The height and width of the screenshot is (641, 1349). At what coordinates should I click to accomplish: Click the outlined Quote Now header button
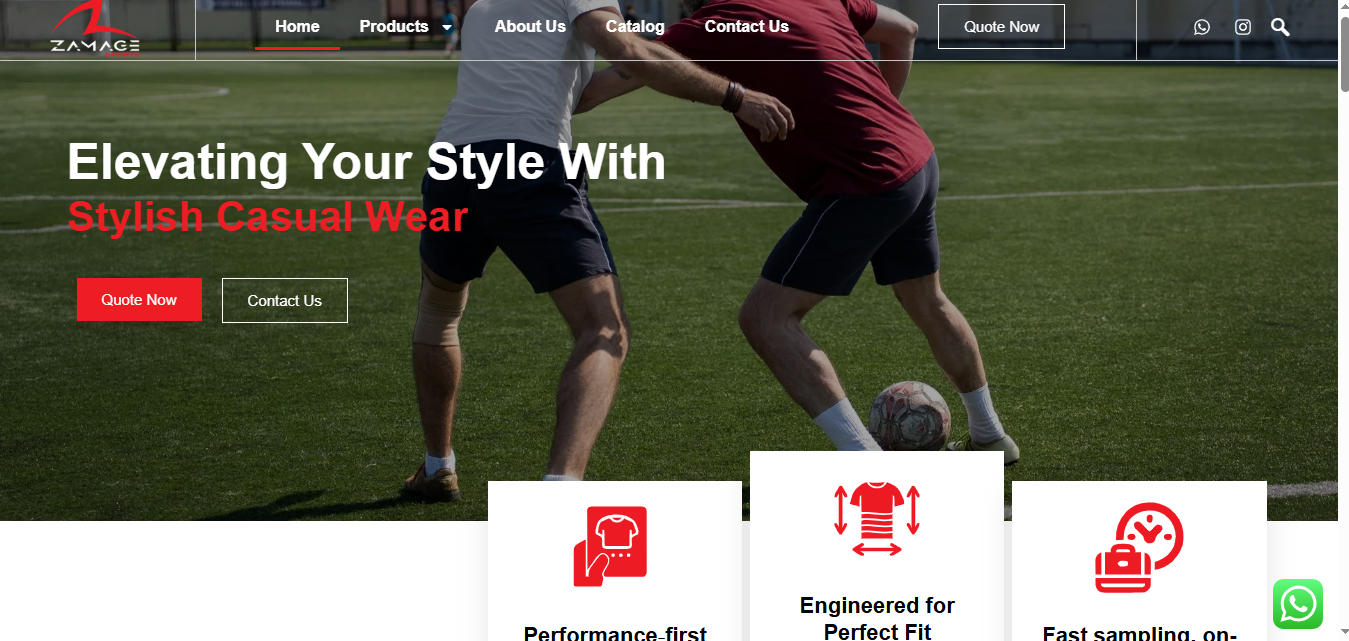1001,27
